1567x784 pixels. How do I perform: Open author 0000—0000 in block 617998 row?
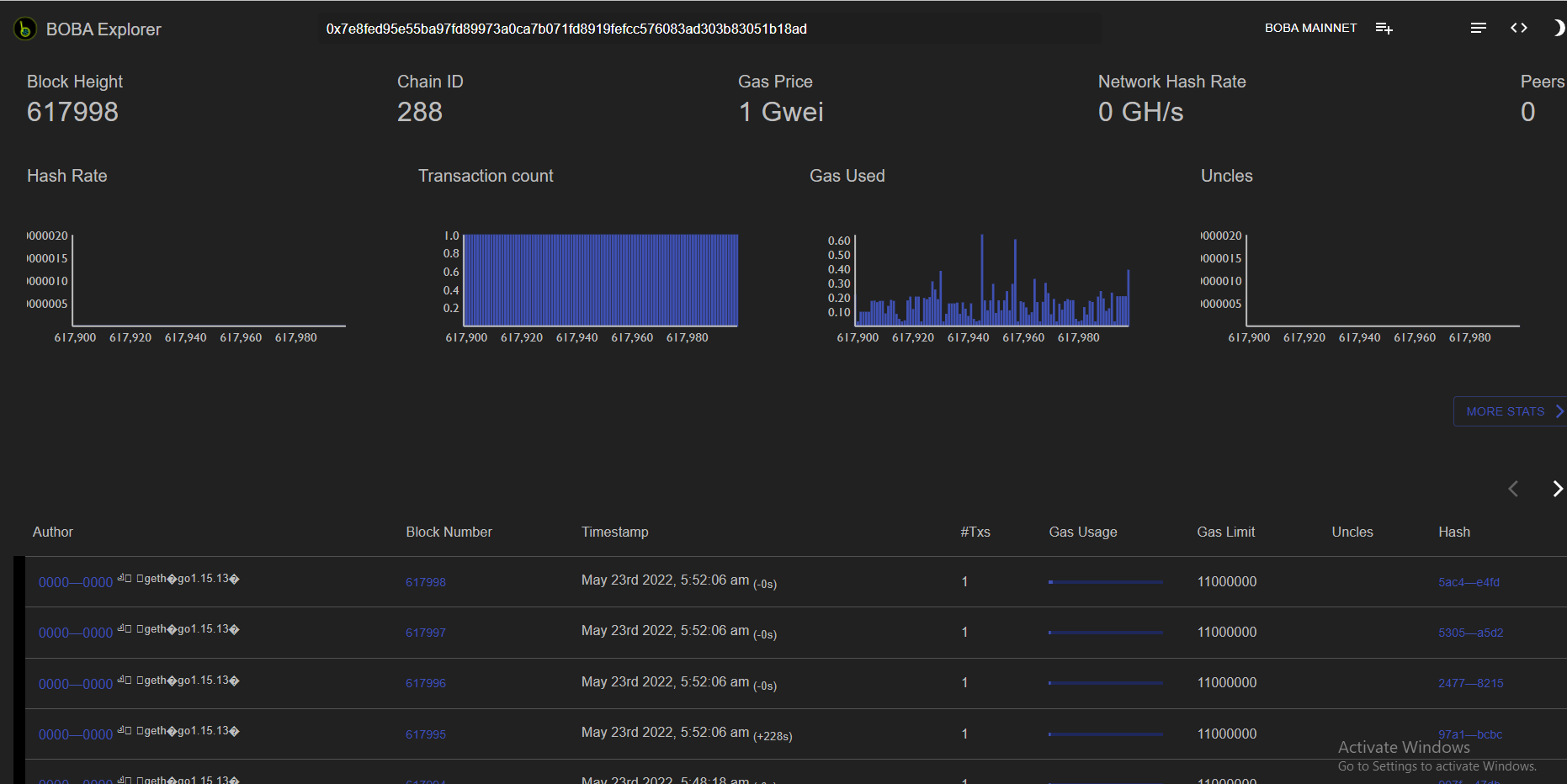[x=76, y=582]
